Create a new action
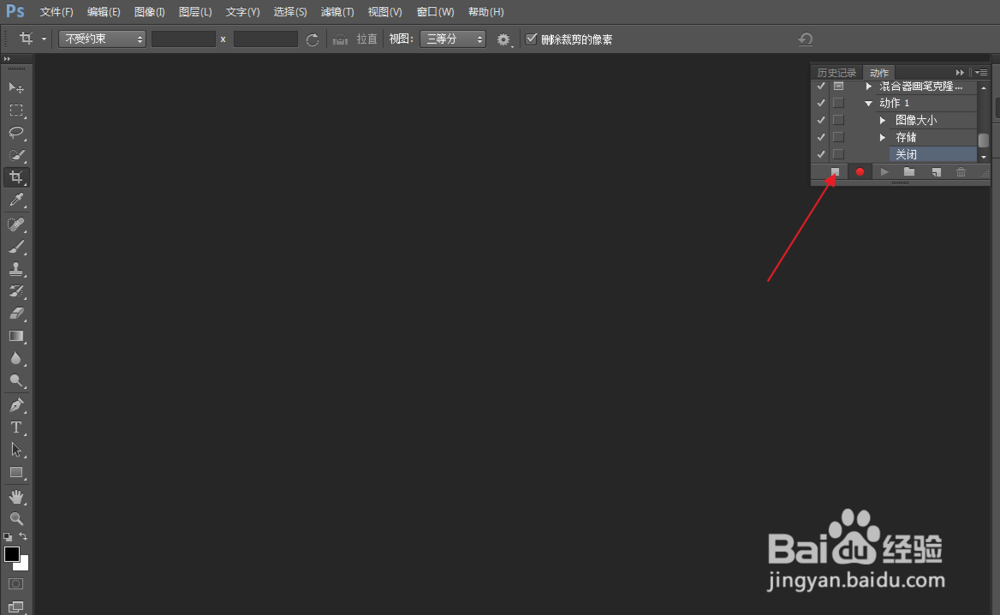The image size is (1000, 615). coord(936,172)
